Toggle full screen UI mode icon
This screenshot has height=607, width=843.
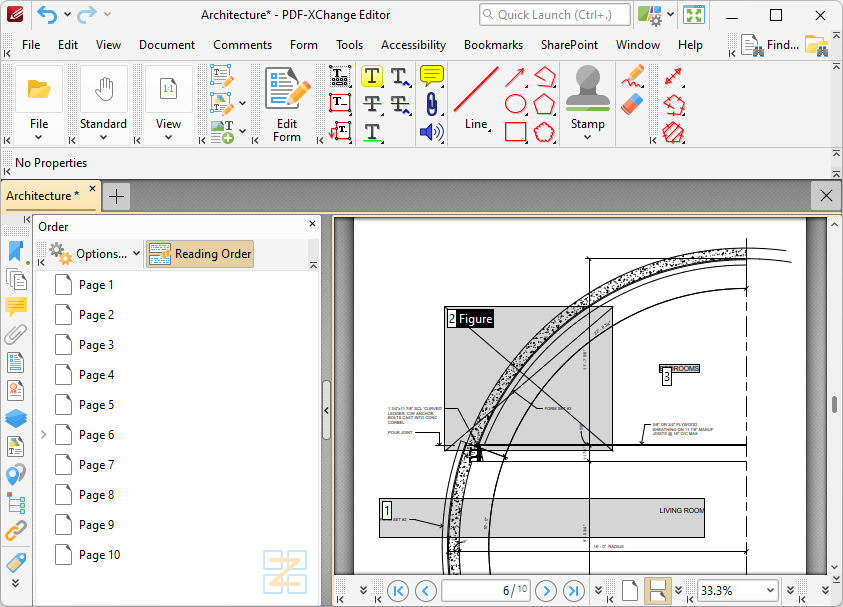pyautogui.click(x=694, y=15)
